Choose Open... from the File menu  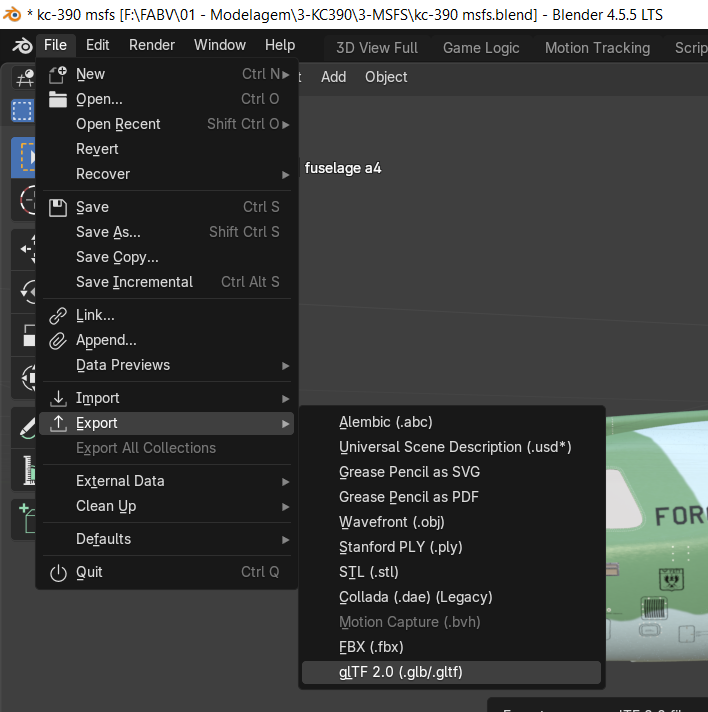[x=167, y=99]
